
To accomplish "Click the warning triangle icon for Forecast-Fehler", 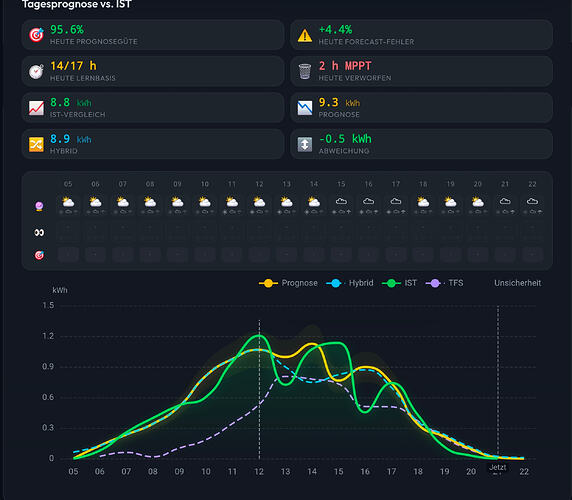I will pos(305,35).
